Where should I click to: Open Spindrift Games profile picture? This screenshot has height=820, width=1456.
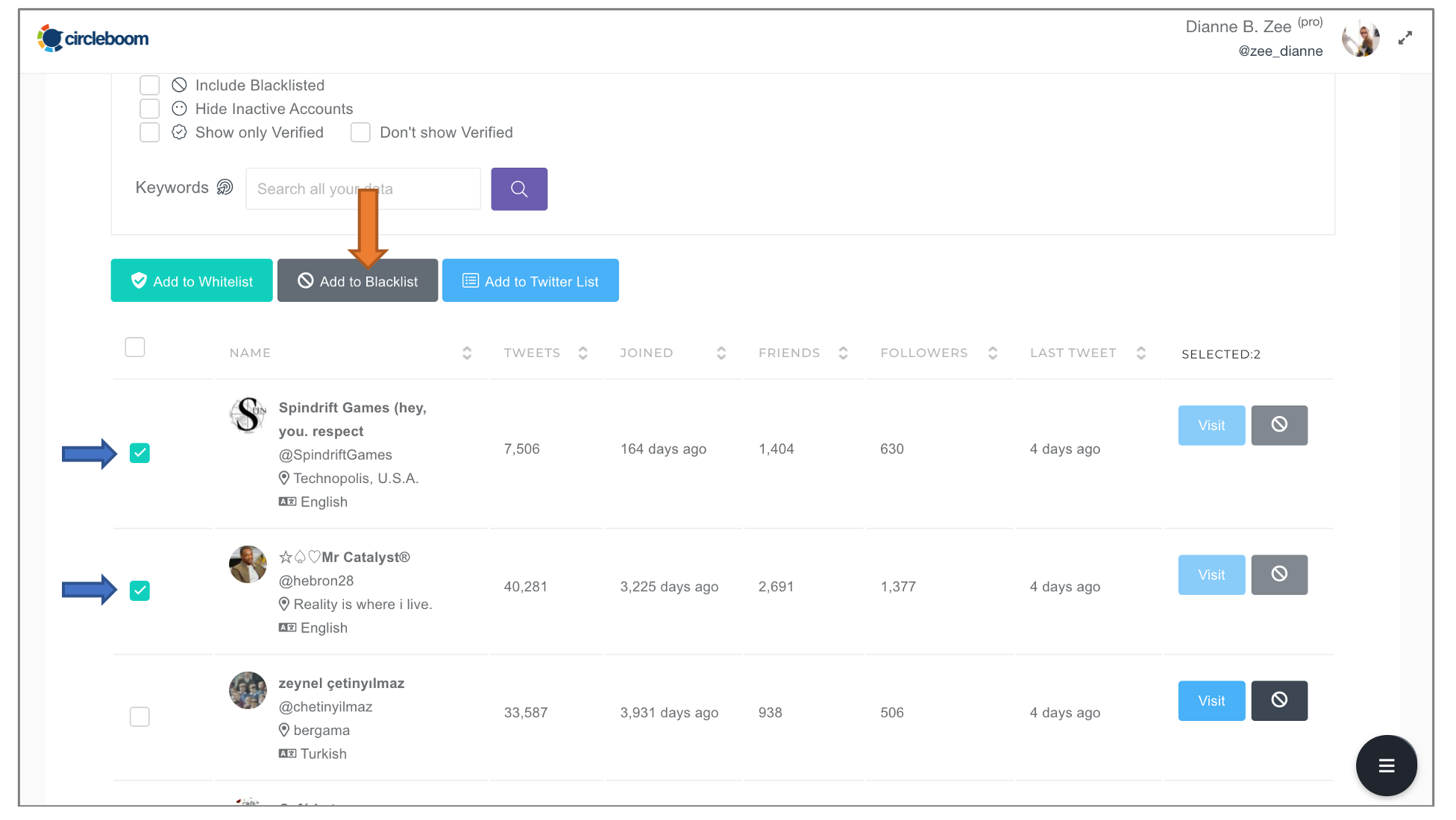pyautogui.click(x=248, y=415)
